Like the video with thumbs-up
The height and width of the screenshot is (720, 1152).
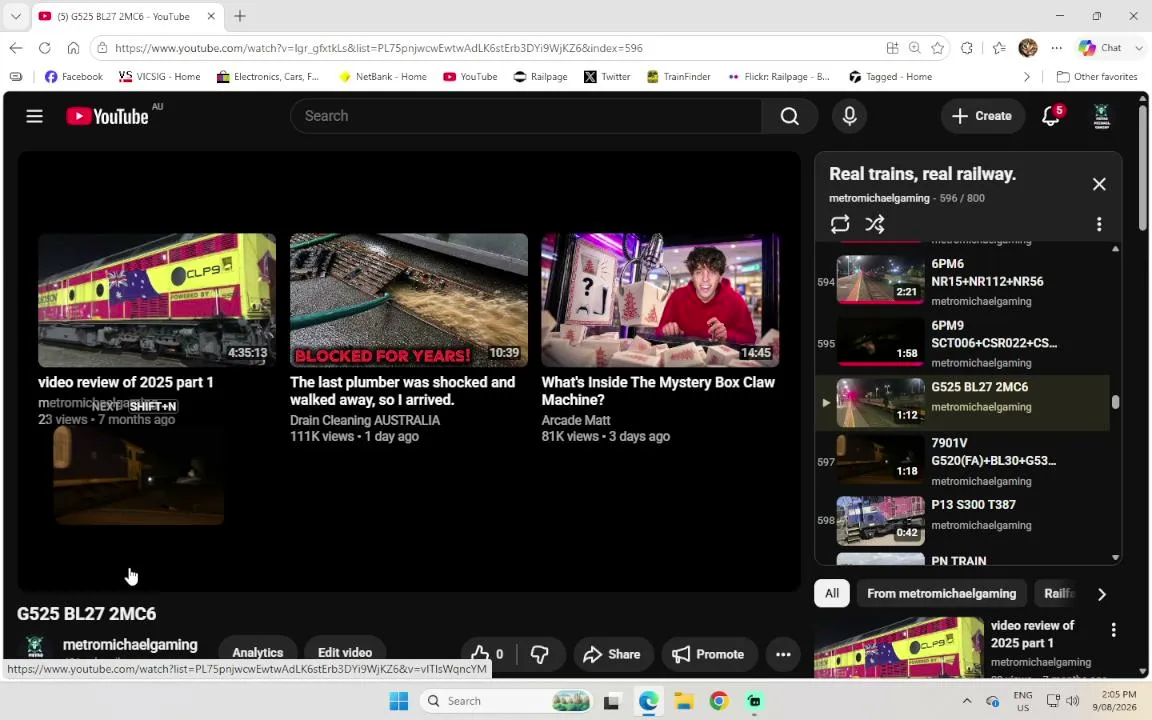click(x=487, y=654)
